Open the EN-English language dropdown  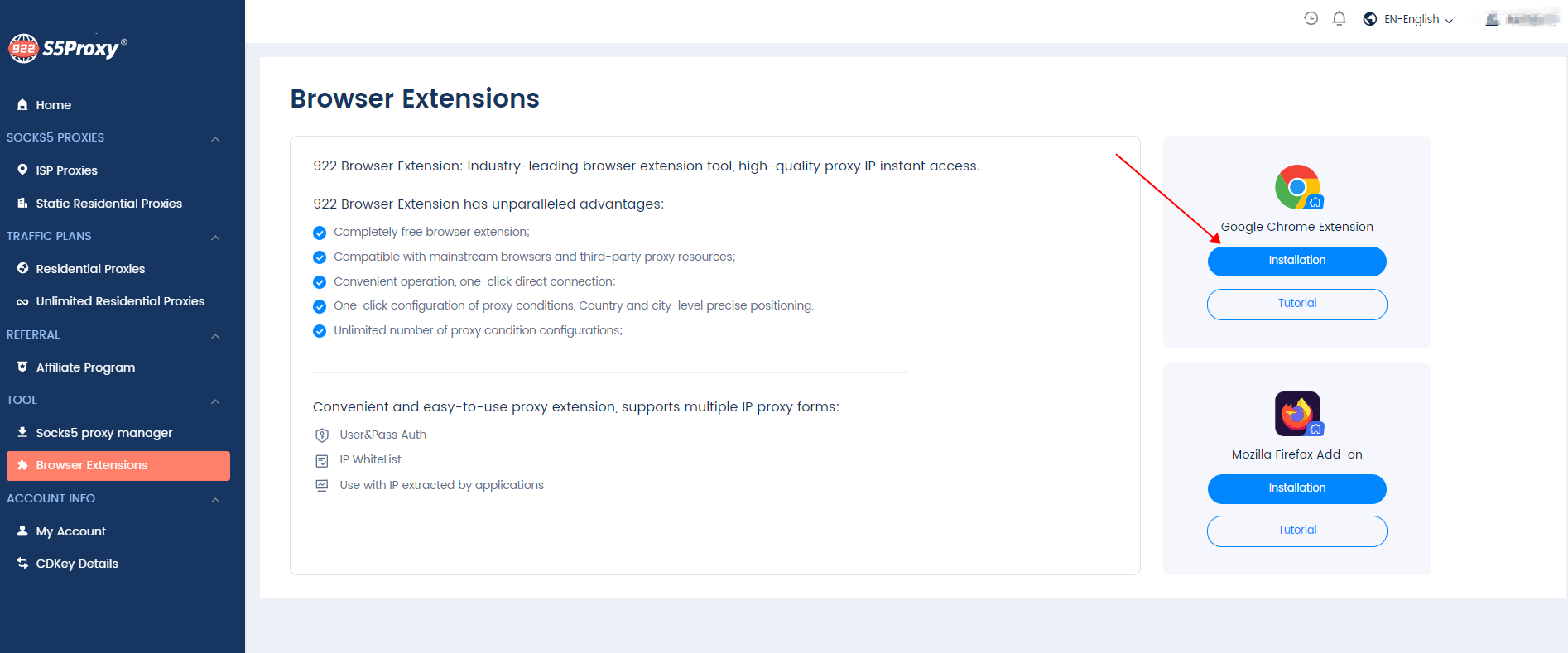tap(1419, 19)
